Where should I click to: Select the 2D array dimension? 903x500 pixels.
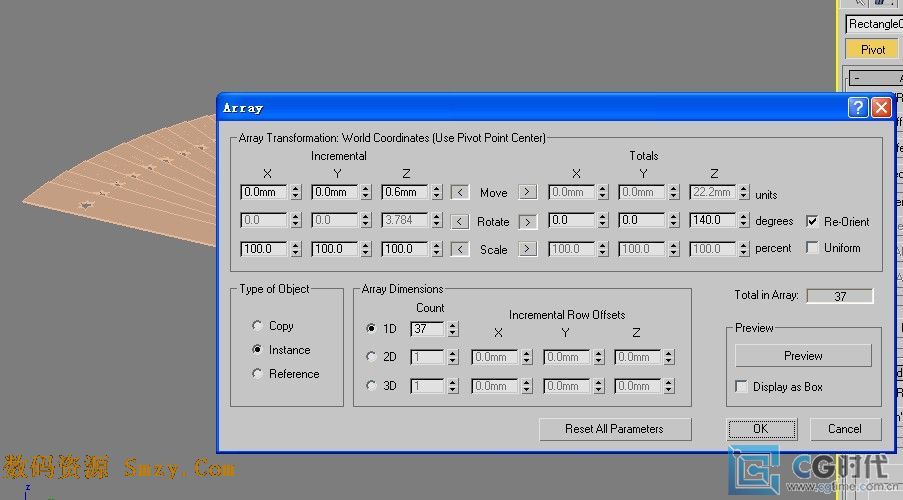tap(372, 357)
